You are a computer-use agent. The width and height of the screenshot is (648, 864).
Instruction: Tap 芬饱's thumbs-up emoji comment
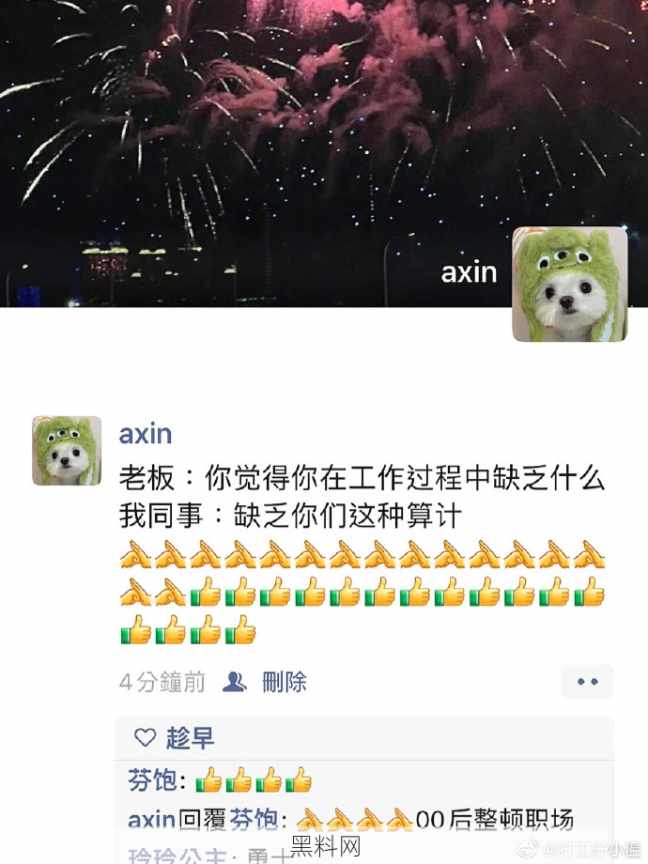(x=254, y=781)
